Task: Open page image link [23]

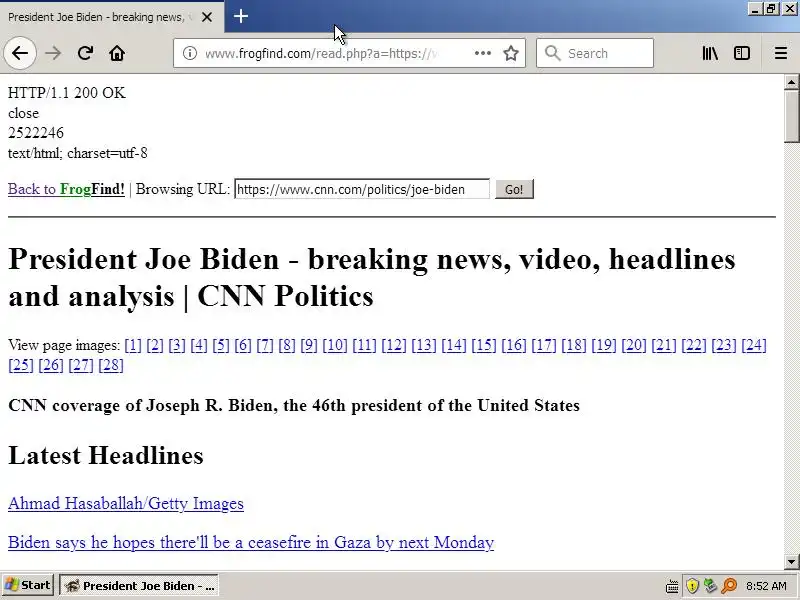Action: point(724,345)
